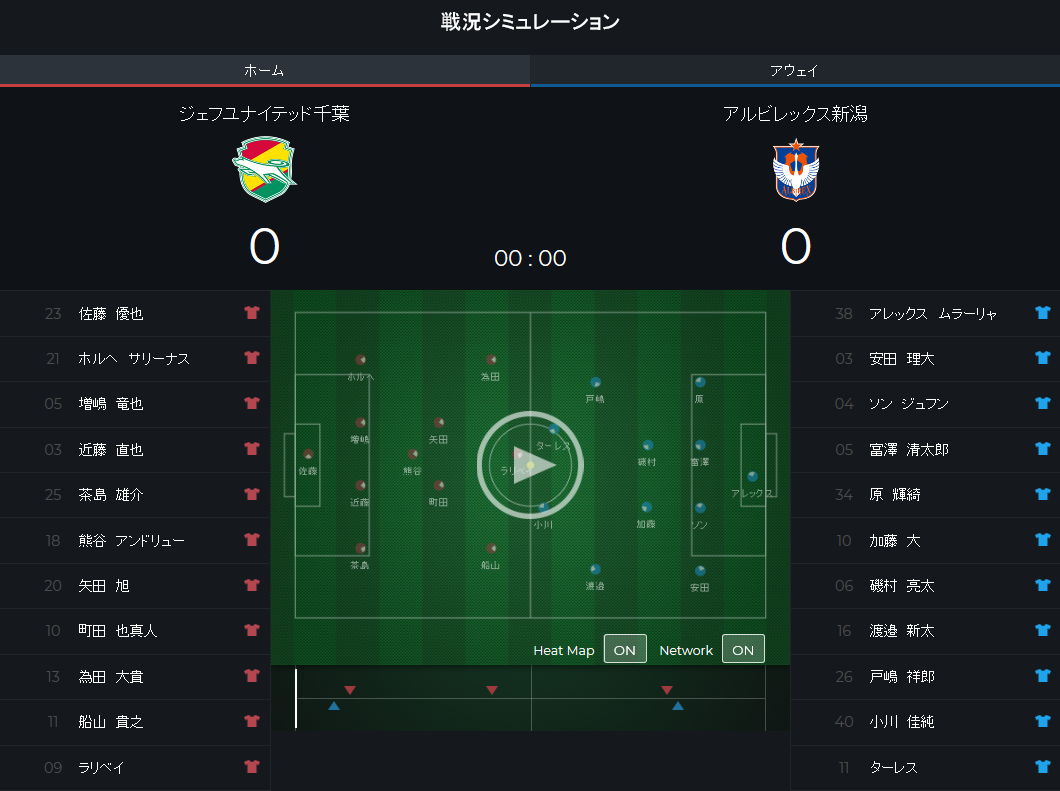Click the JEF United Chiba team crest
Image resolution: width=1060 pixels, height=791 pixels.
pyautogui.click(x=264, y=170)
